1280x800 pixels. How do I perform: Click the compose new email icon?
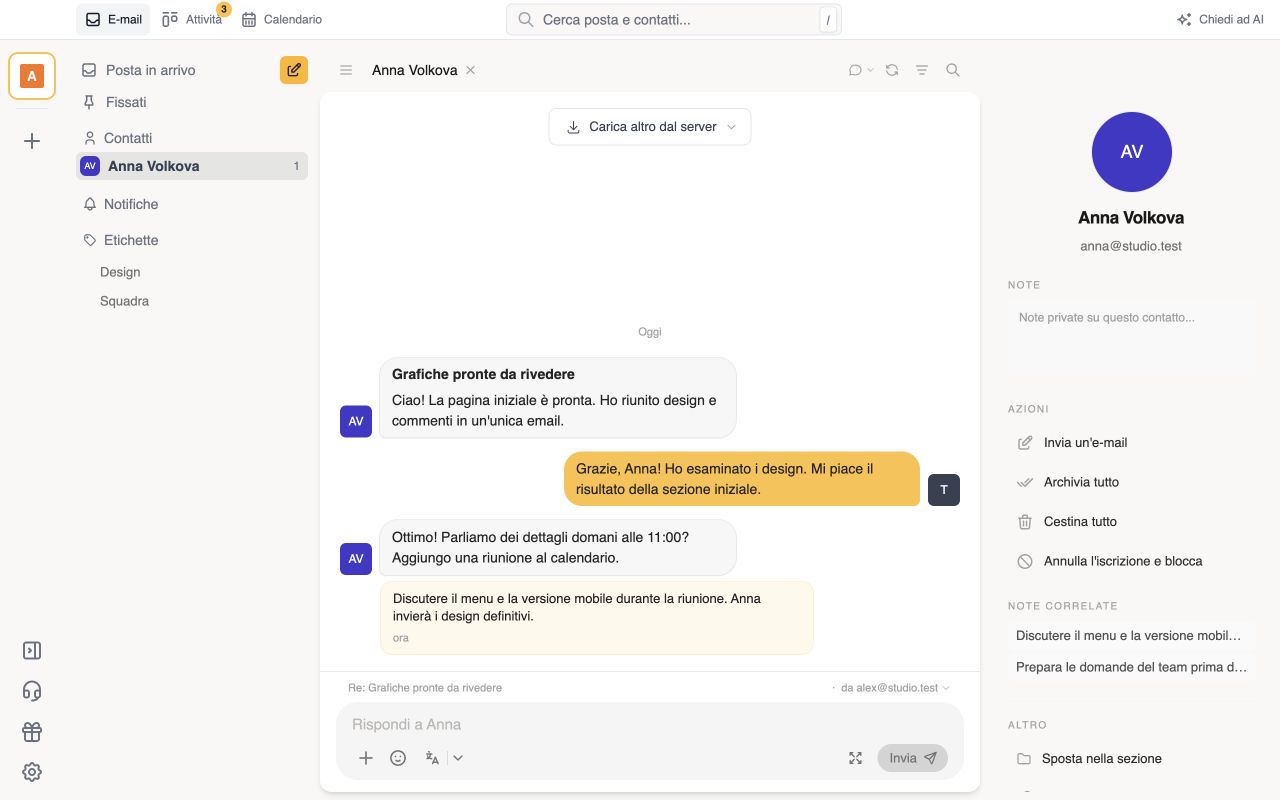tap(294, 70)
